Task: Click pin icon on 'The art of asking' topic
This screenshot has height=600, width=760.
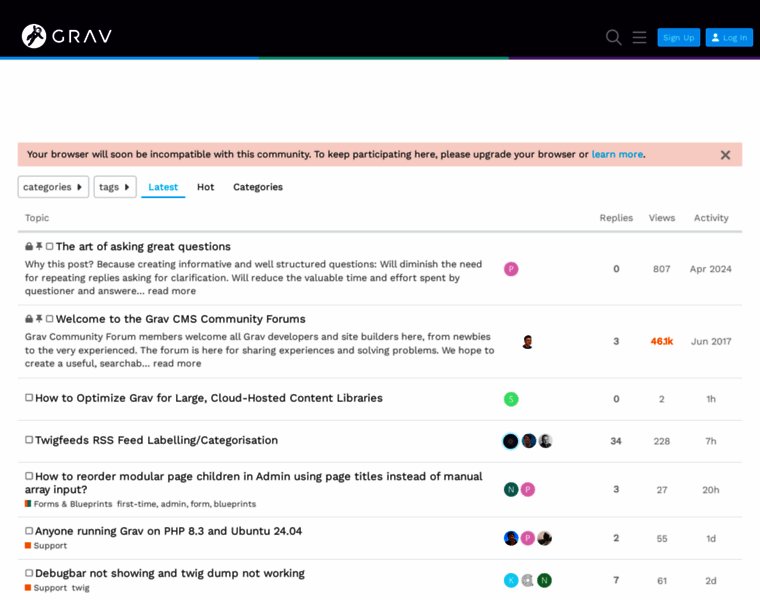Action: (x=39, y=246)
